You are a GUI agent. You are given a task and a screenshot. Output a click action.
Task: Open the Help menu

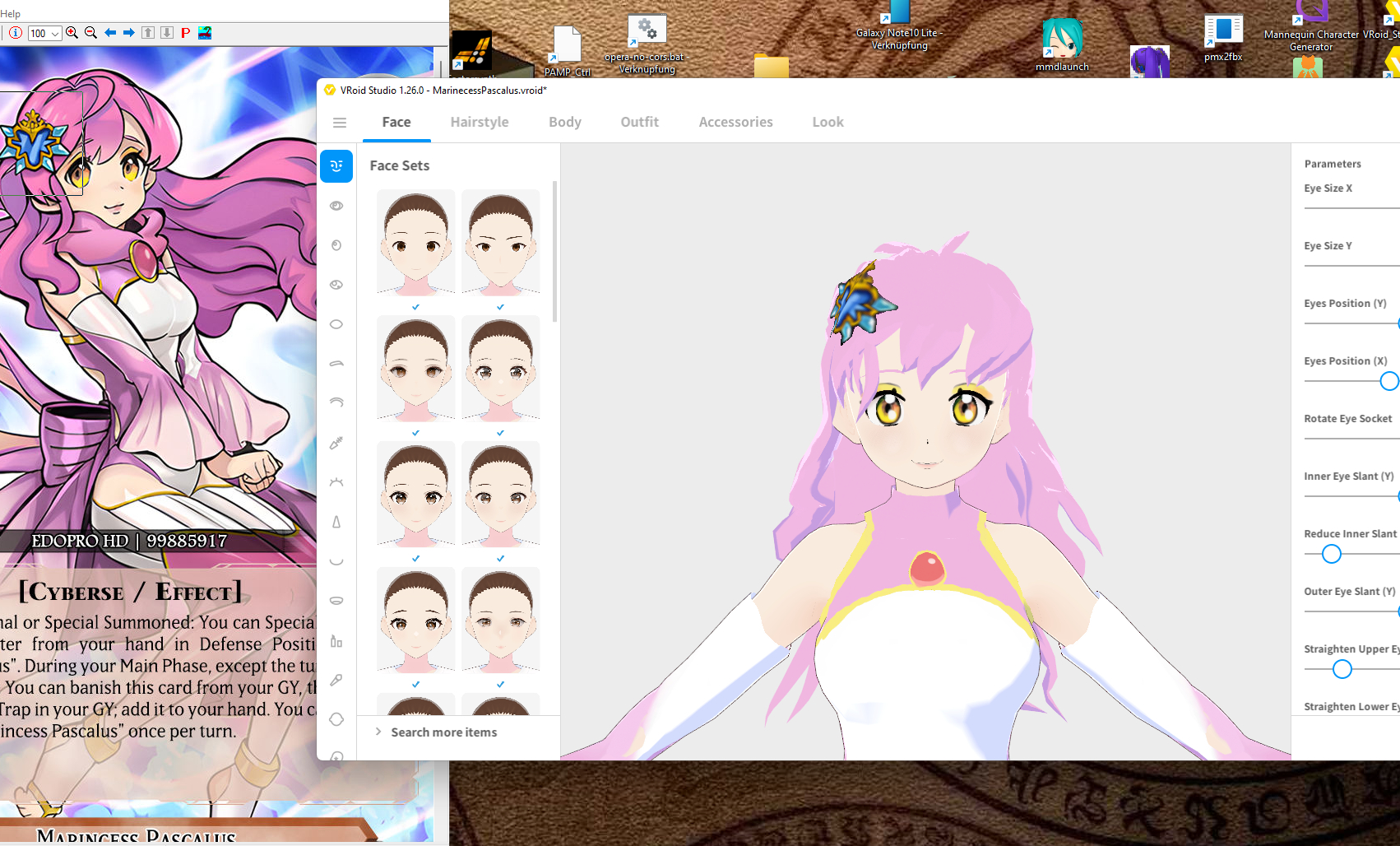(11, 13)
